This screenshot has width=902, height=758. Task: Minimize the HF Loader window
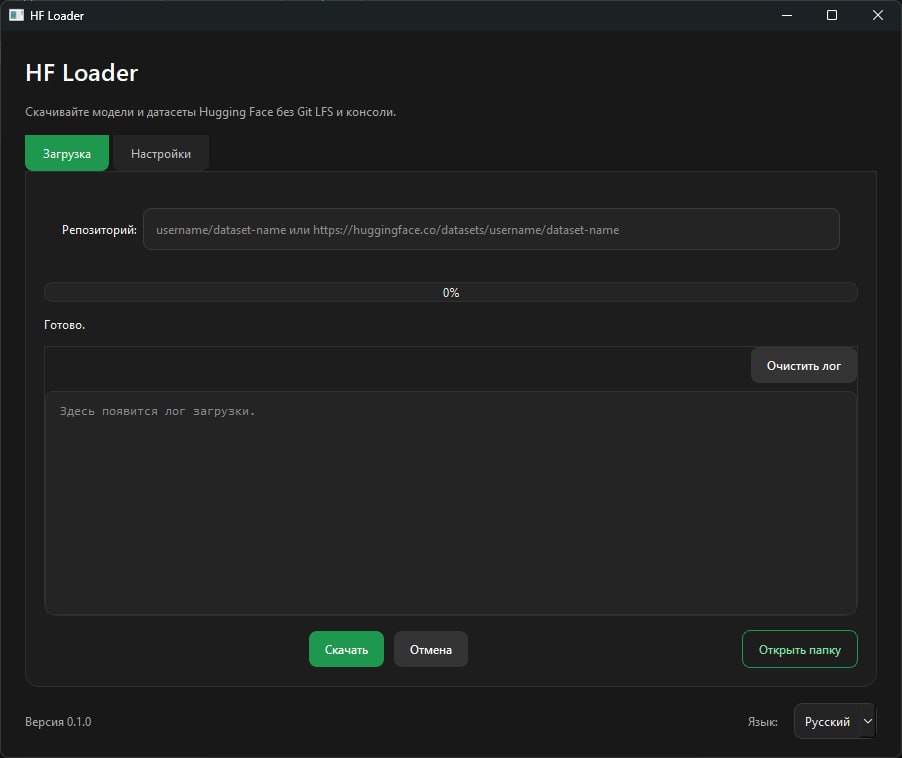coord(787,15)
